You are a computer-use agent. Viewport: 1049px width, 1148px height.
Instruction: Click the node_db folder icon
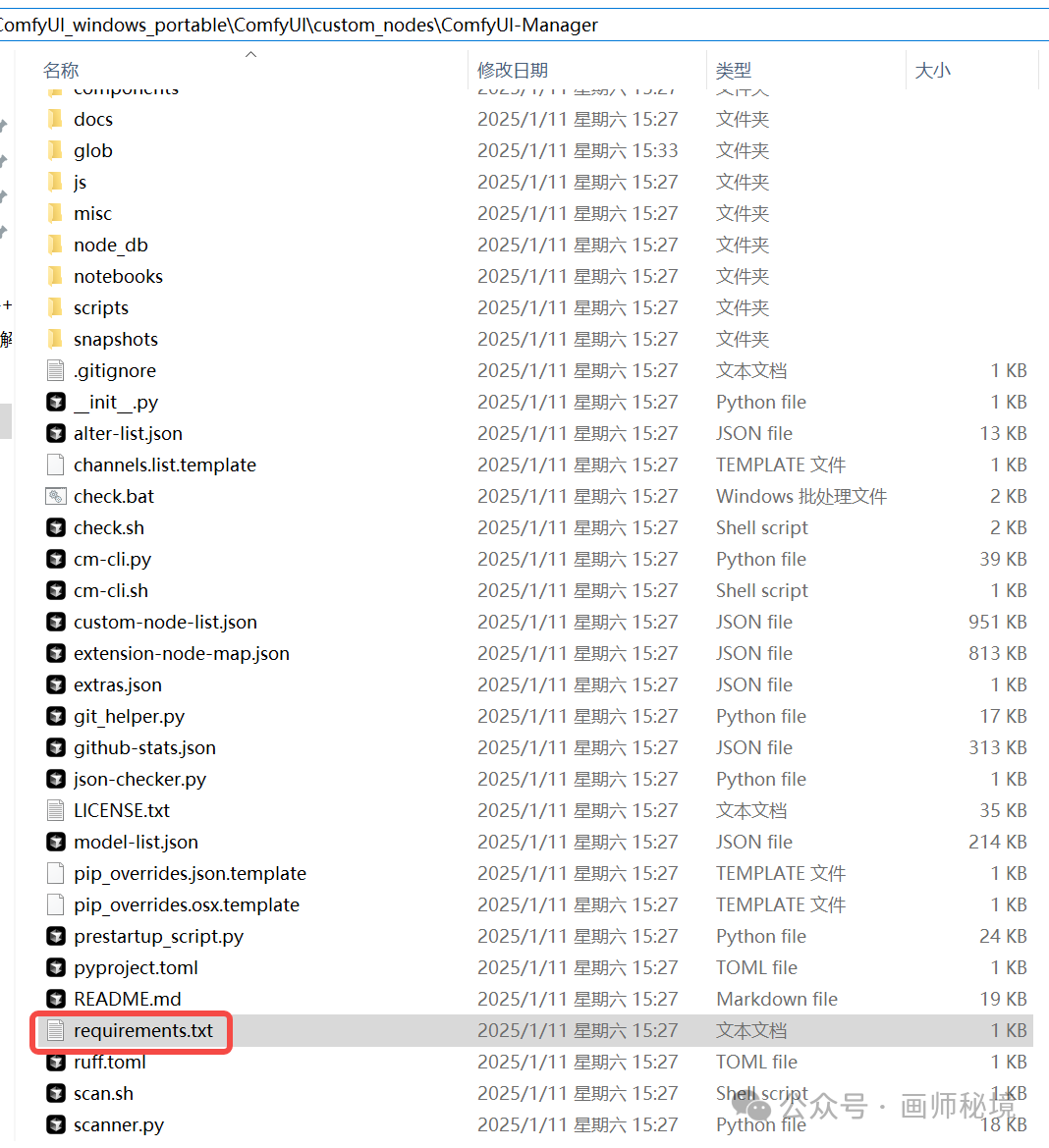56,245
